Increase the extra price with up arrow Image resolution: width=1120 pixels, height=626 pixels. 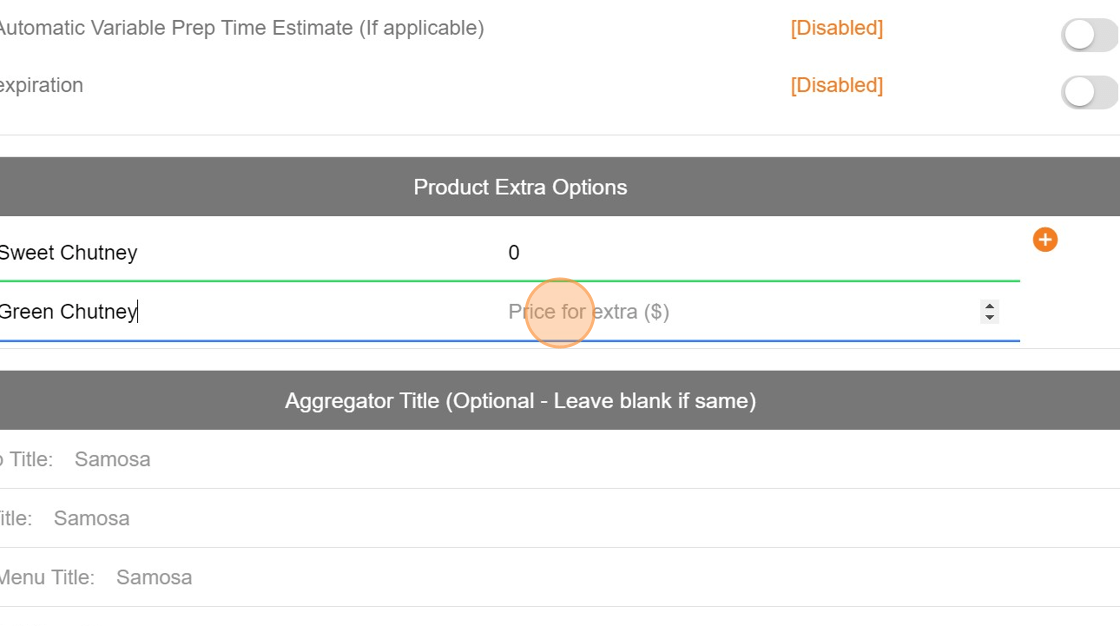point(989,306)
